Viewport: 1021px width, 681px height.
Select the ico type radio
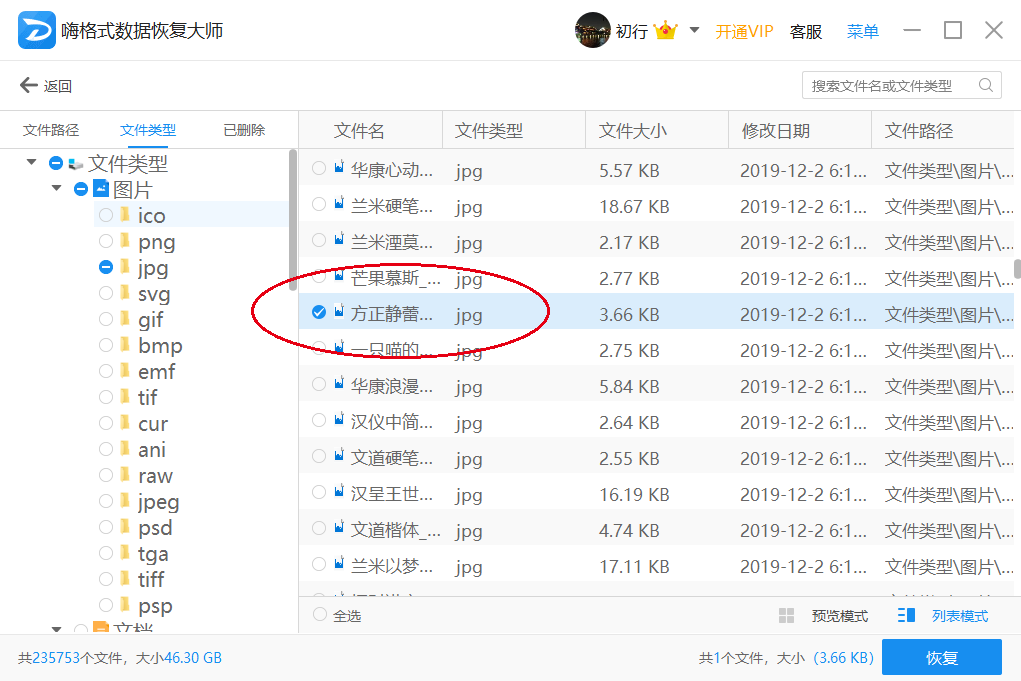pos(105,215)
